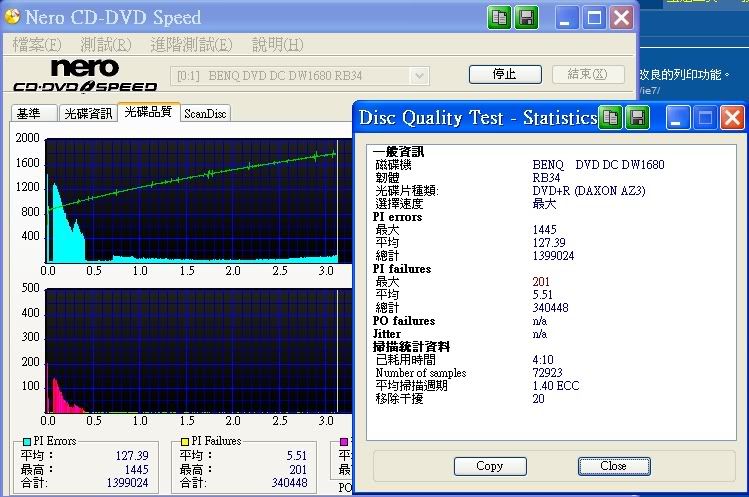Click the elapsed time value 4:10
The width and height of the screenshot is (749, 497).
[x=543, y=360]
